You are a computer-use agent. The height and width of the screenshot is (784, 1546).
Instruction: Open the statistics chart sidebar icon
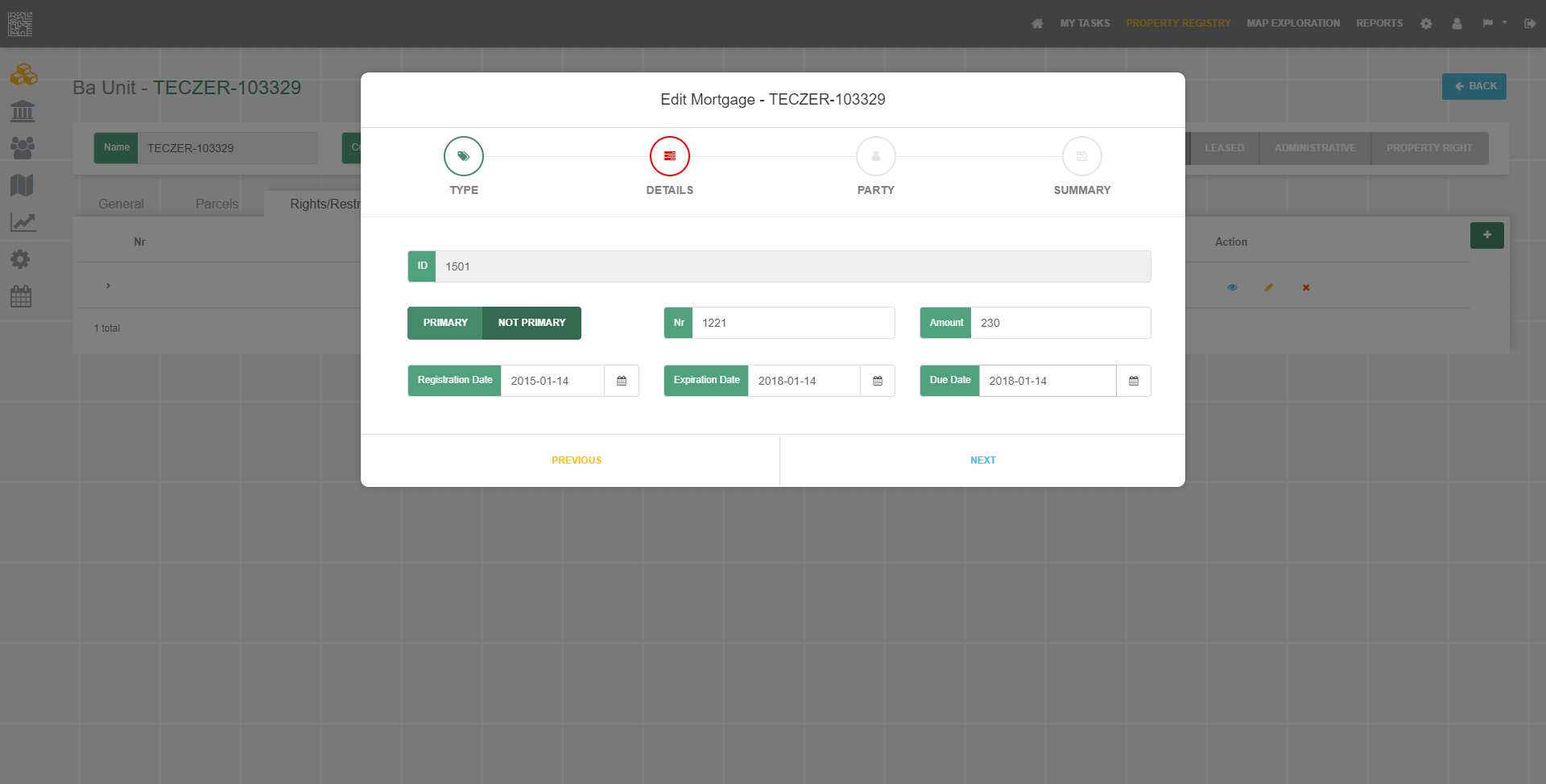point(23,221)
